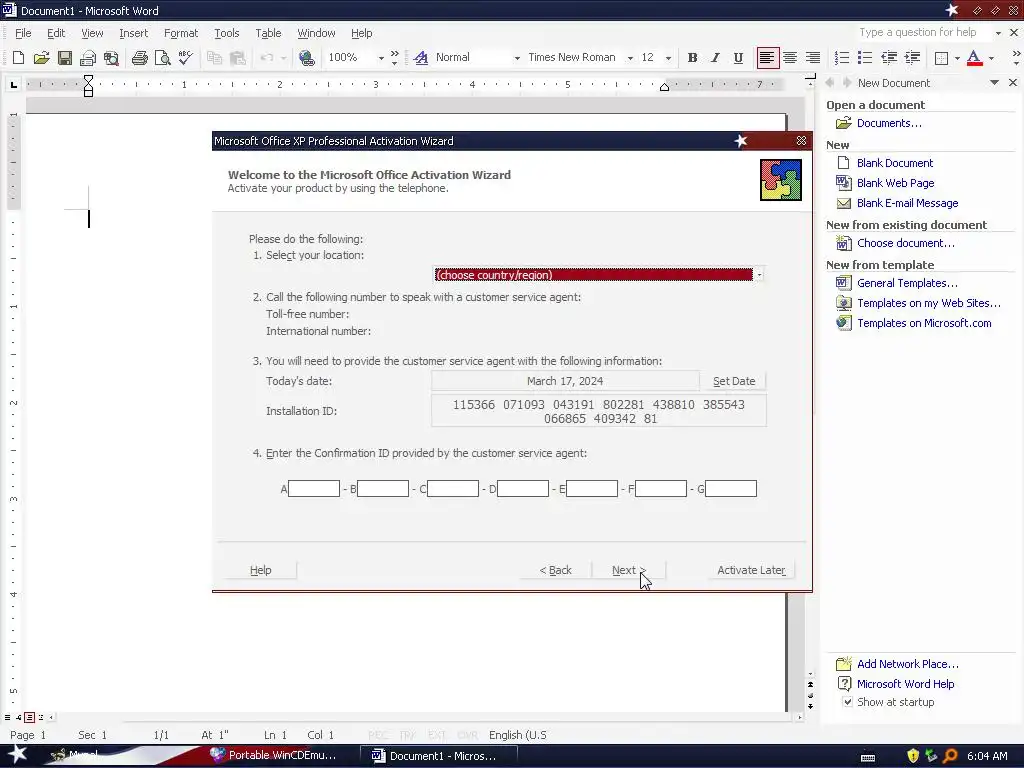This screenshot has height=768, width=1024.
Task: Click the New Blank Document toolbar icon
Action: (x=18, y=58)
